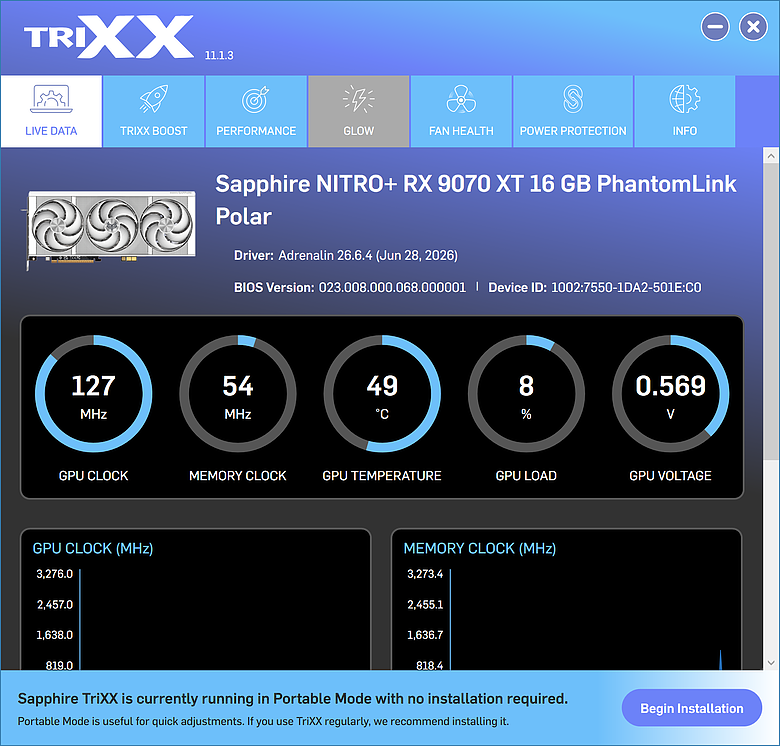Screen dimensions: 780x746
Task: Click the GPU LOAD gauge showing 8 %
Action: click(526, 393)
